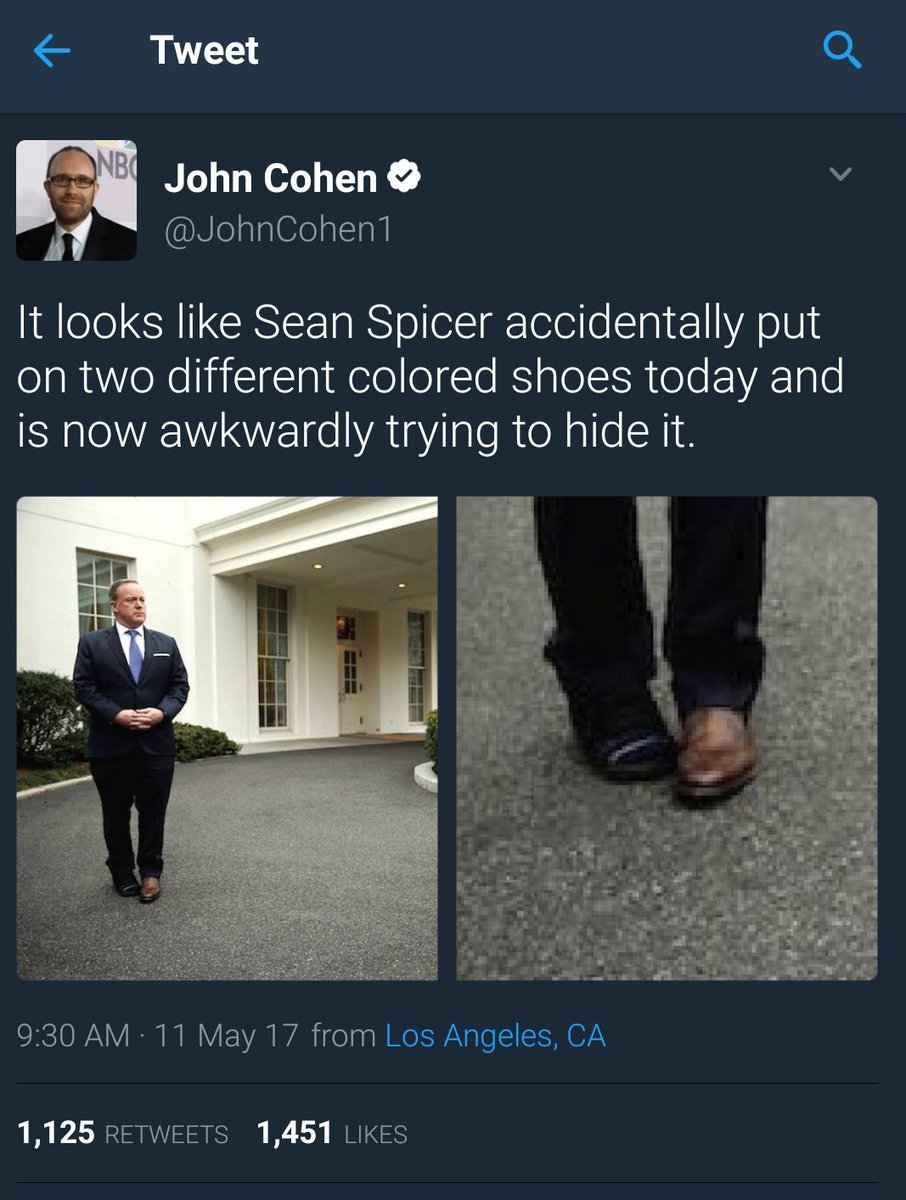Open the right close-up shoes photo
Screen dimensions: 906x1200
coord(667,738)
